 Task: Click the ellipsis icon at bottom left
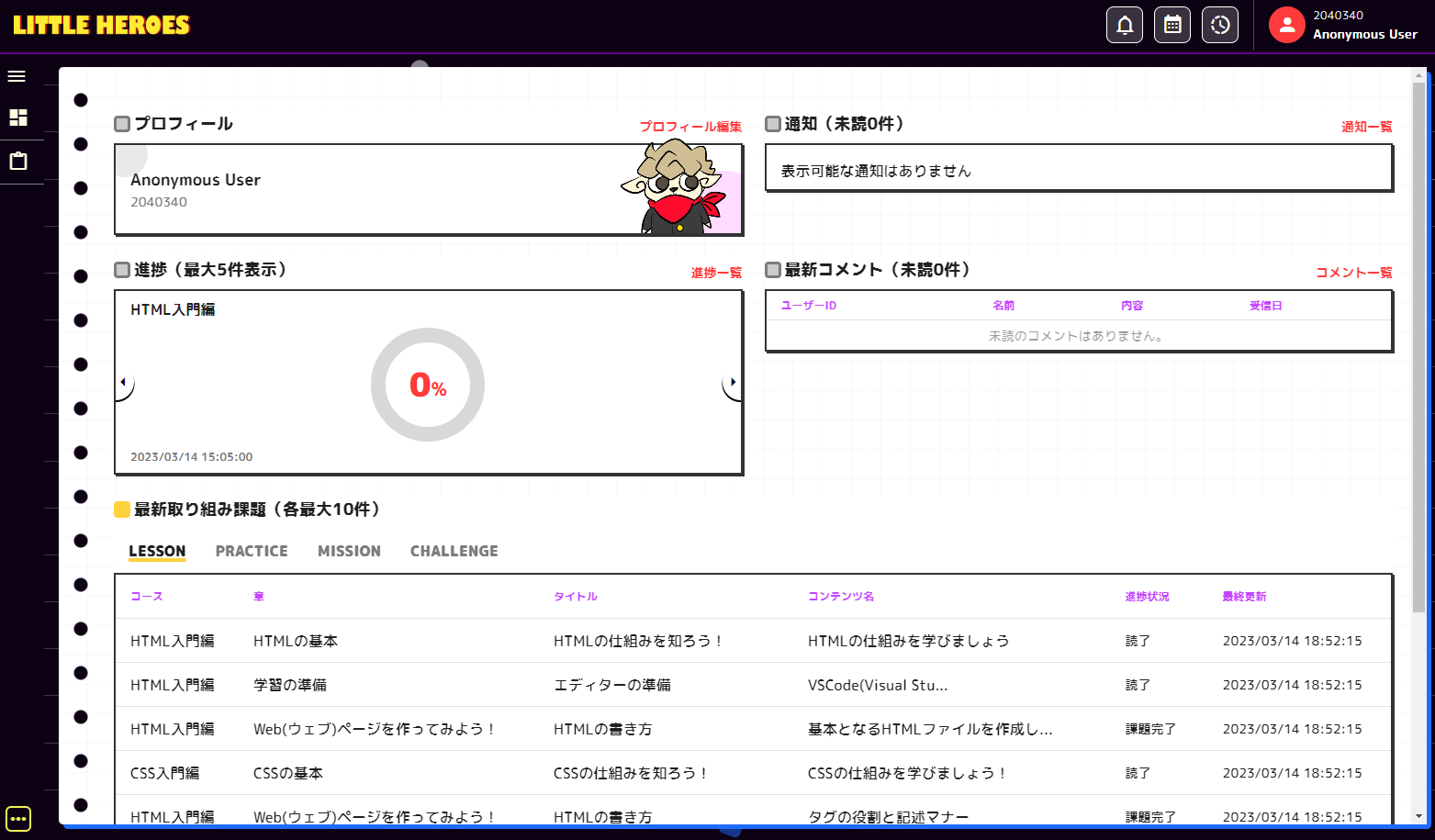click(x=18, y=817)
